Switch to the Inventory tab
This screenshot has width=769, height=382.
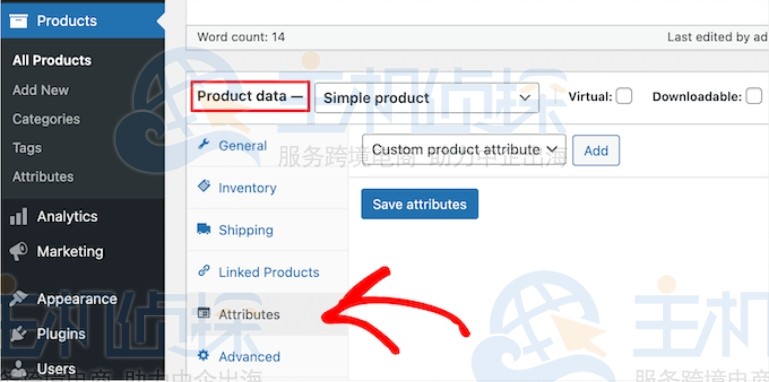click(247, 188)
